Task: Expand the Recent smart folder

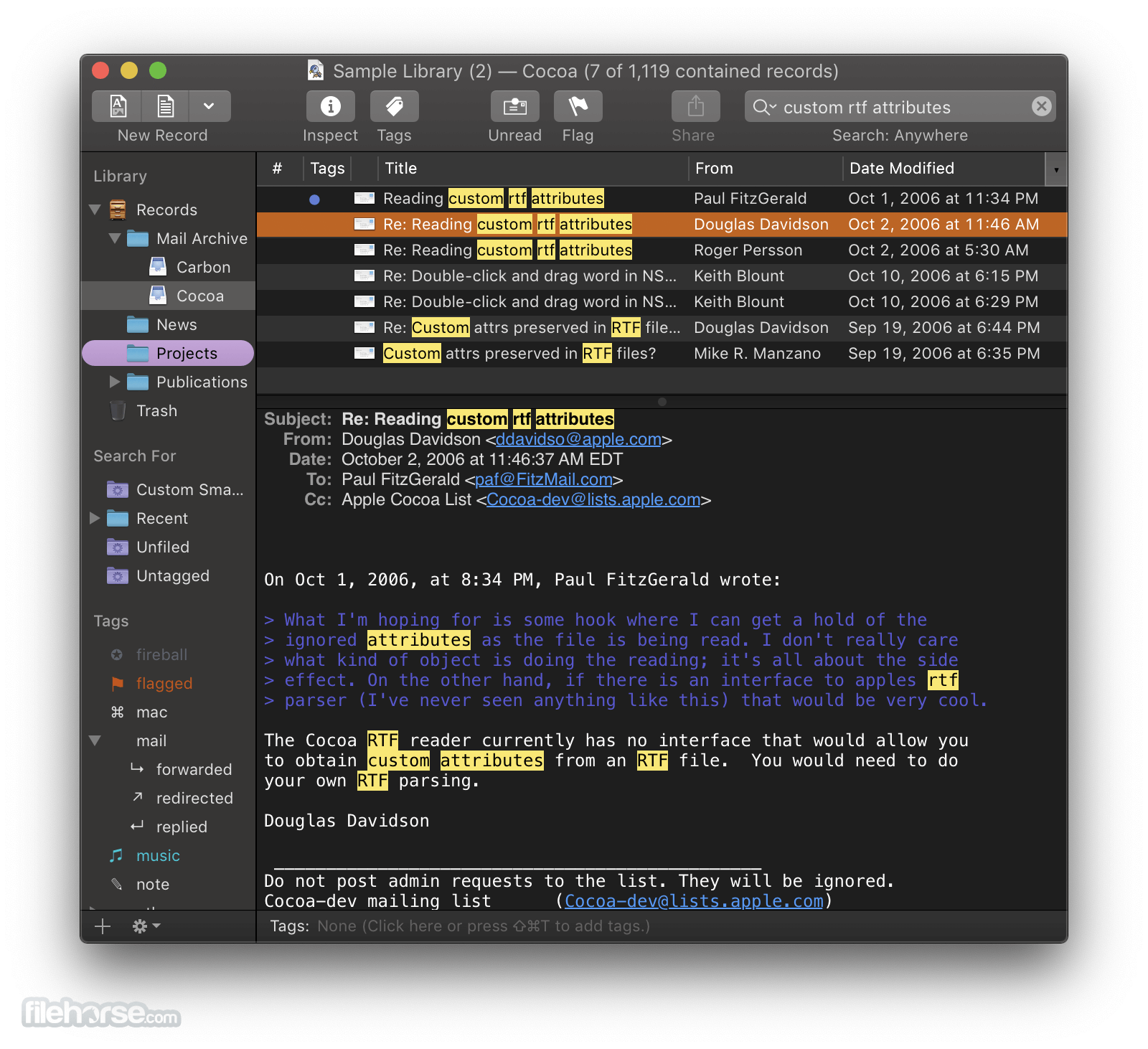Action: coord(95,518)
